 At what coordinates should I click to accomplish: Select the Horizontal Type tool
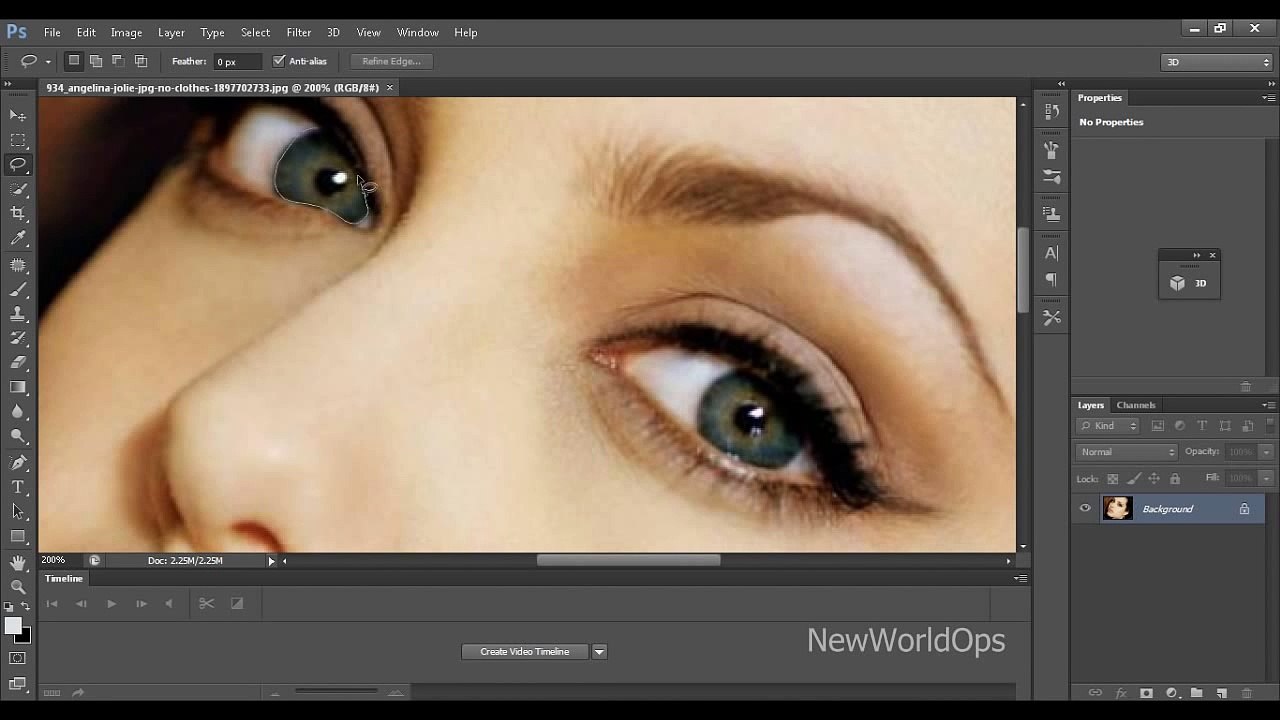(x=18, y=487)
